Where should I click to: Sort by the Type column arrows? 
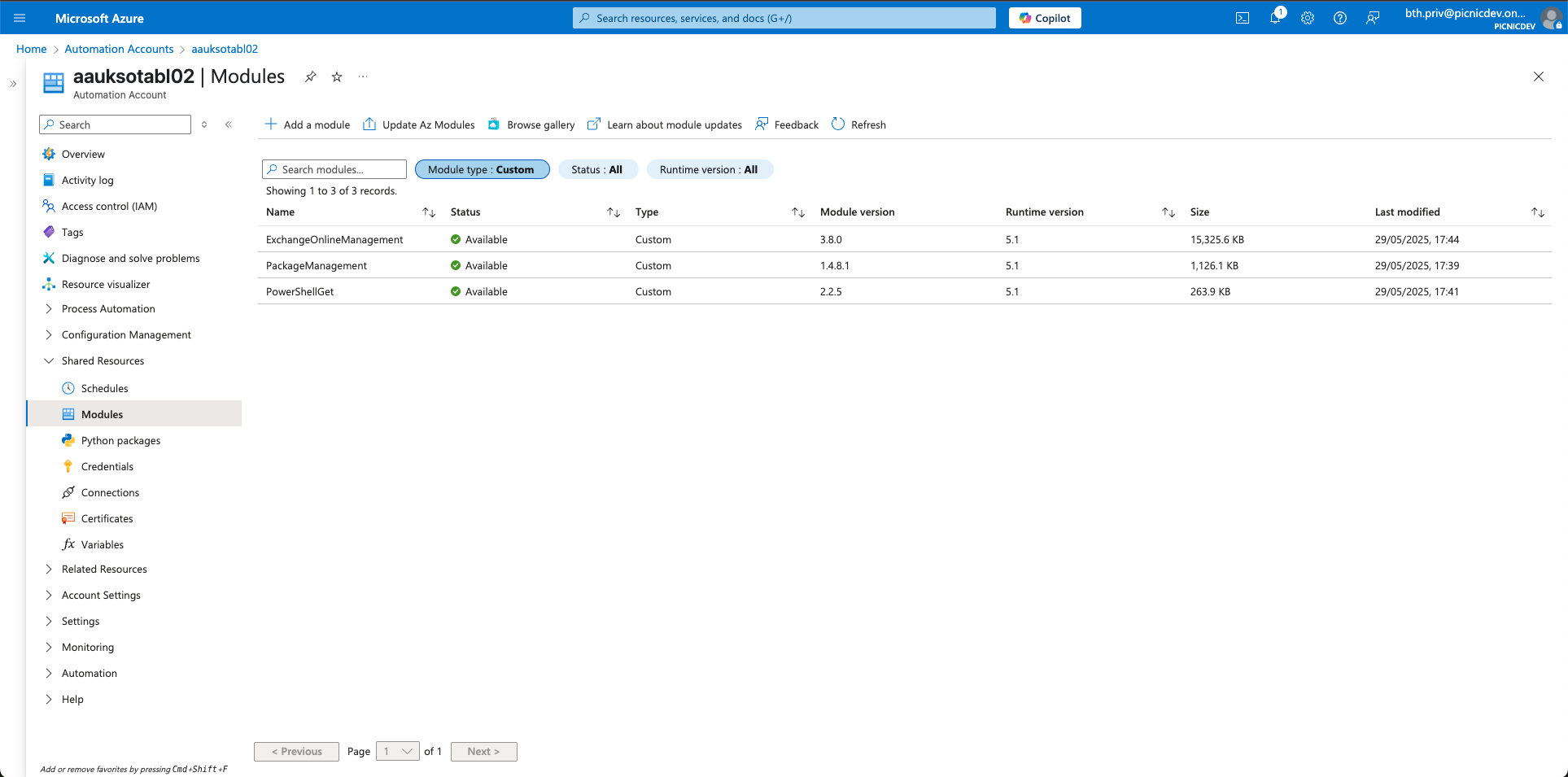(798, 212)
